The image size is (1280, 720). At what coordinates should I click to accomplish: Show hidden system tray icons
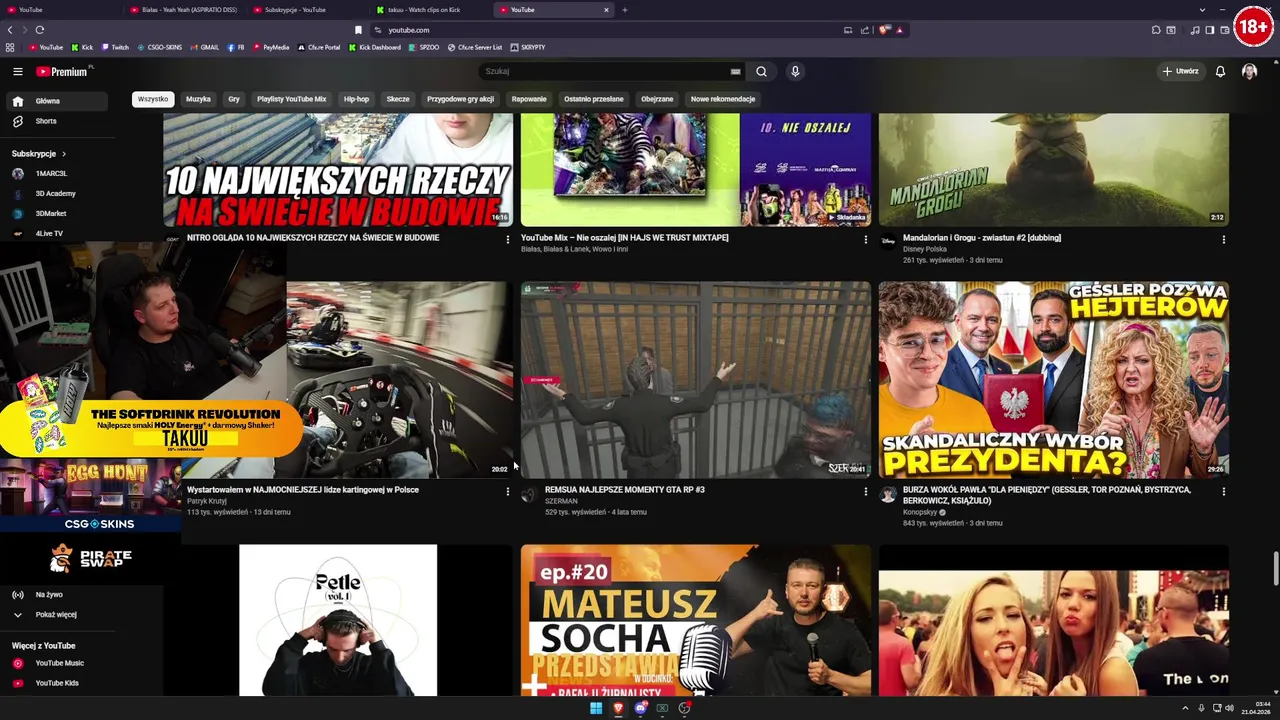coord(1184,708)
